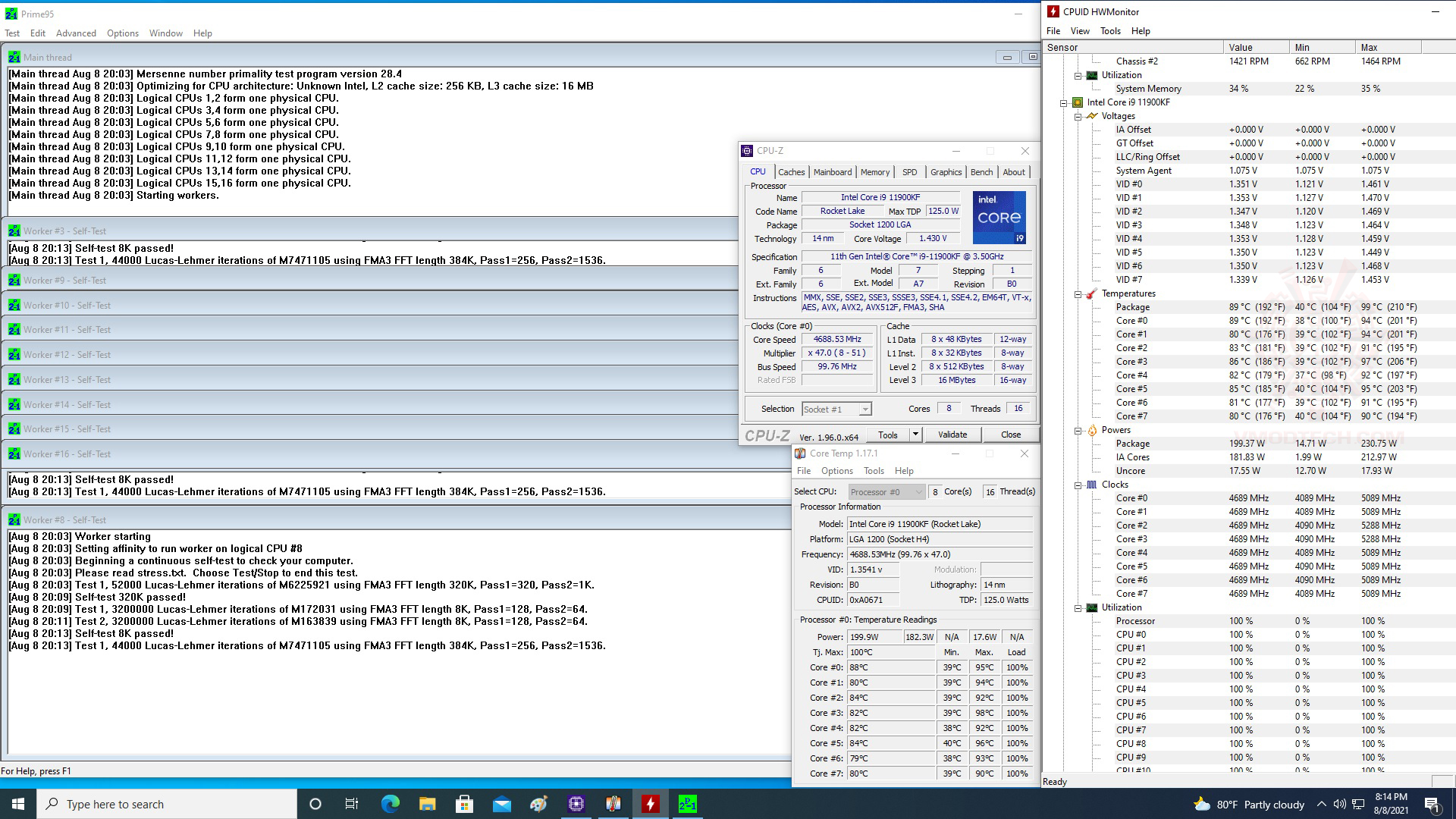Click the Validate button in CPU-Z
The image size is (1456, 819).
(952, 435)
